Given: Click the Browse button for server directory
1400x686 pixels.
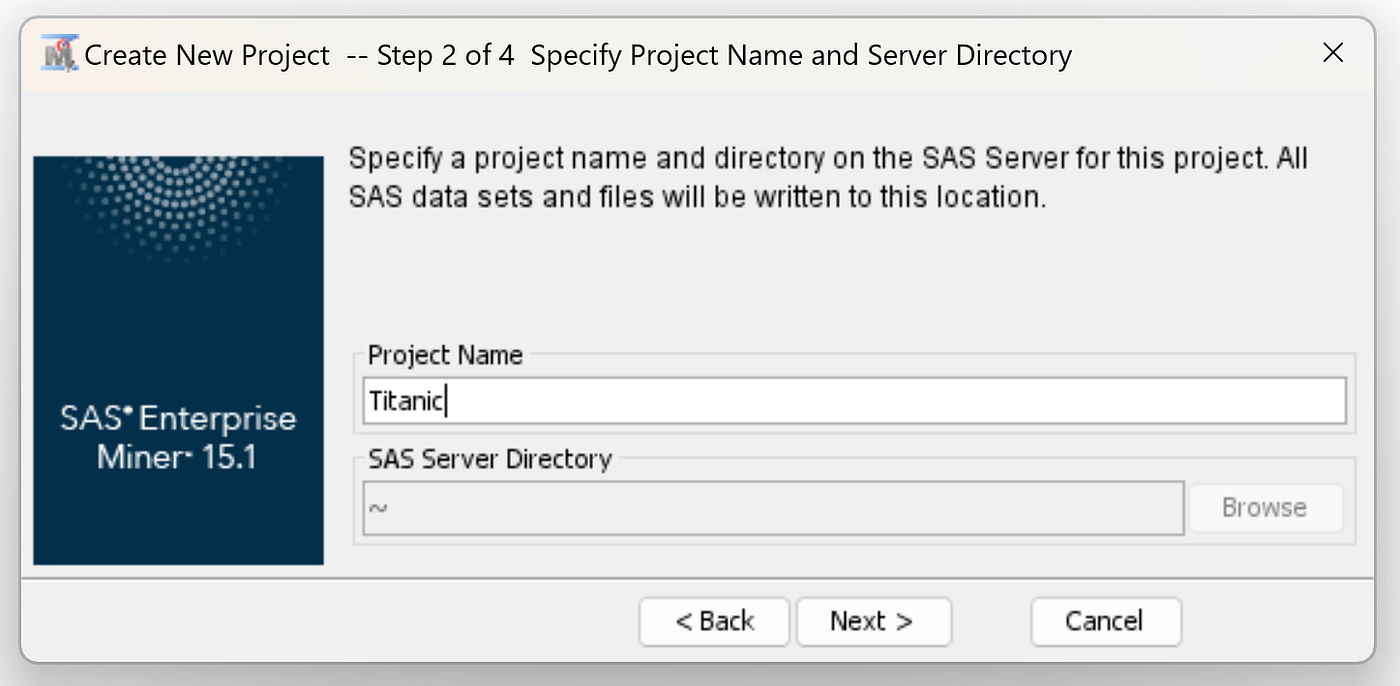Looking at the screenshot, I should [1265, 508].
